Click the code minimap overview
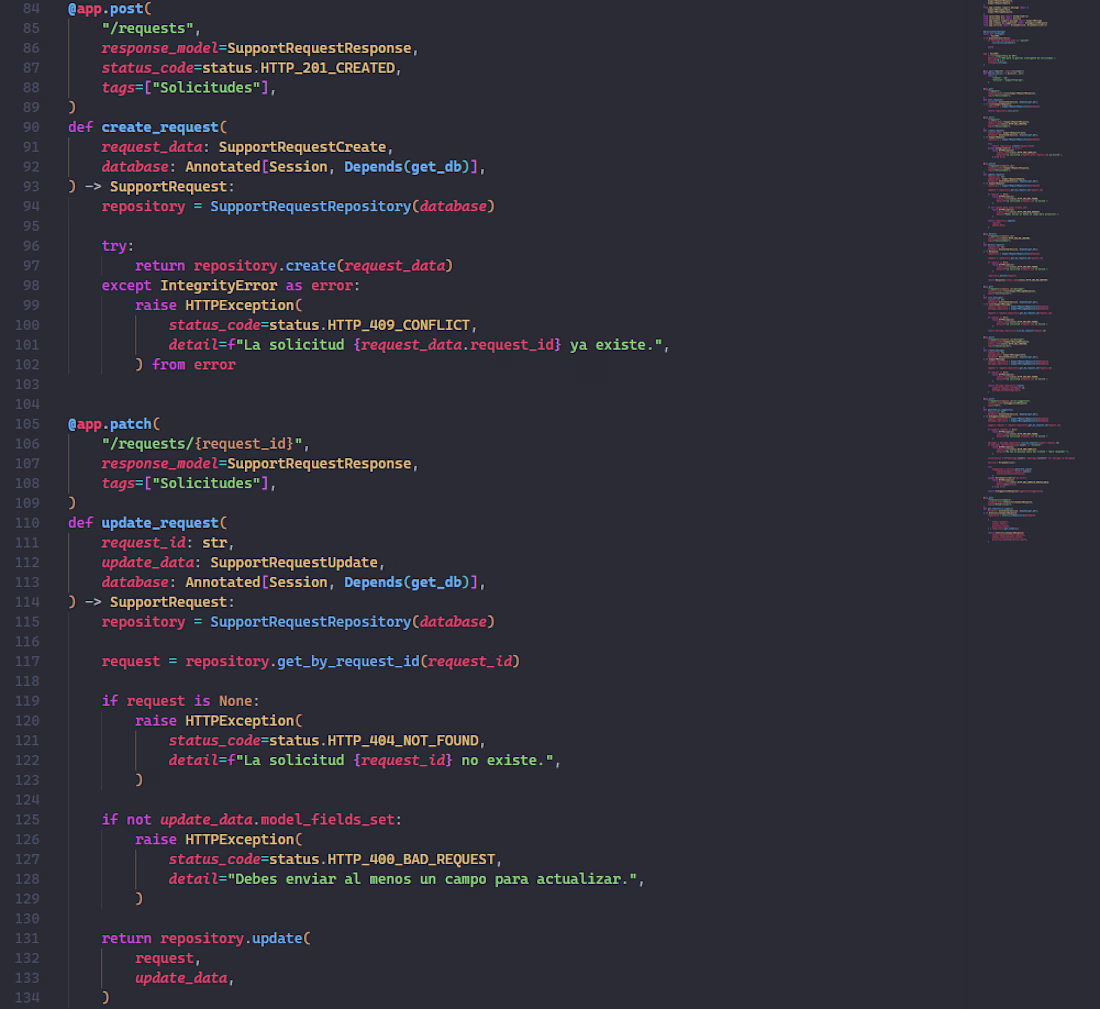 pos(1028,271)
